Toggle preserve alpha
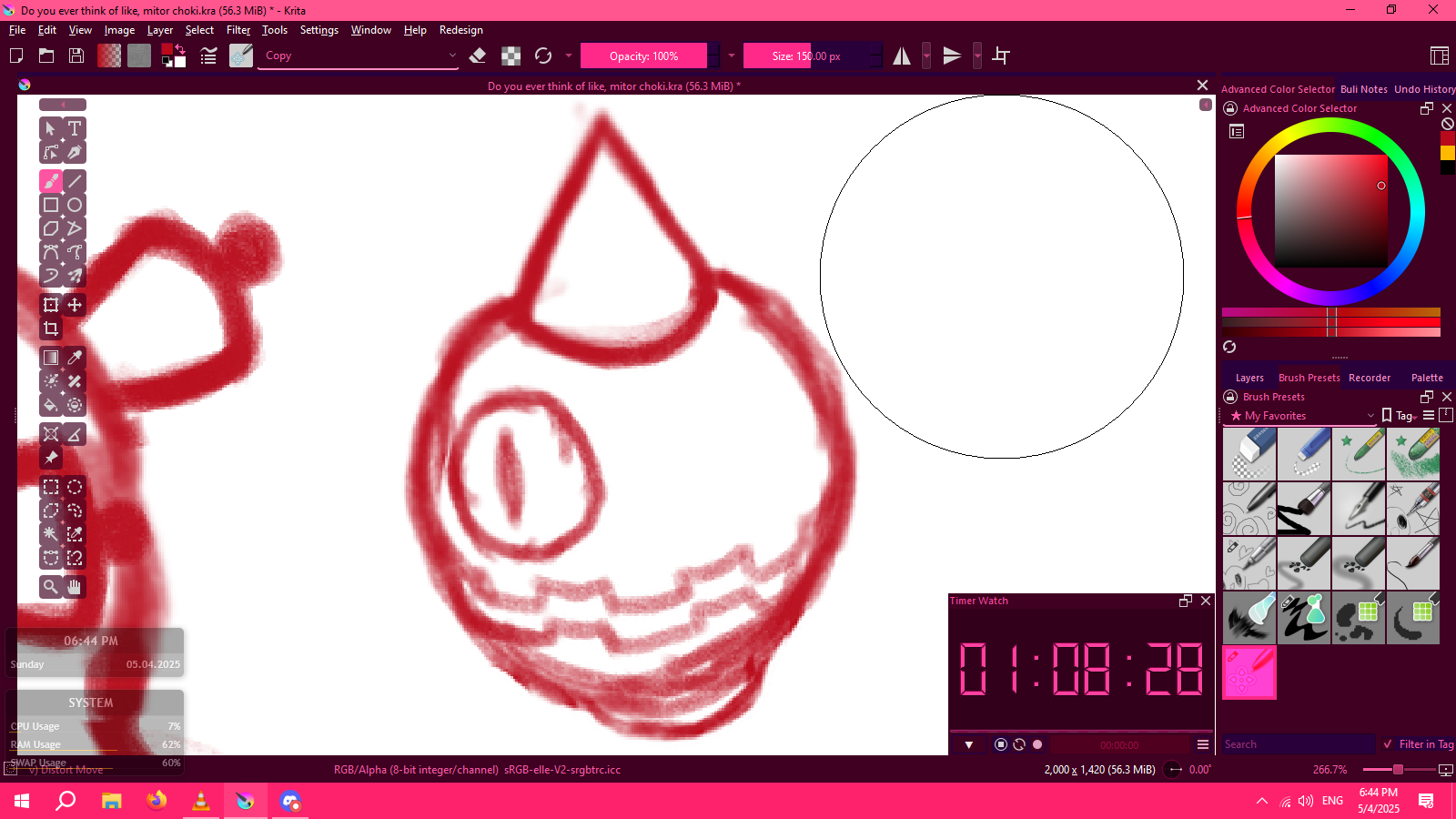1456x819 pixels. (511, 56)
